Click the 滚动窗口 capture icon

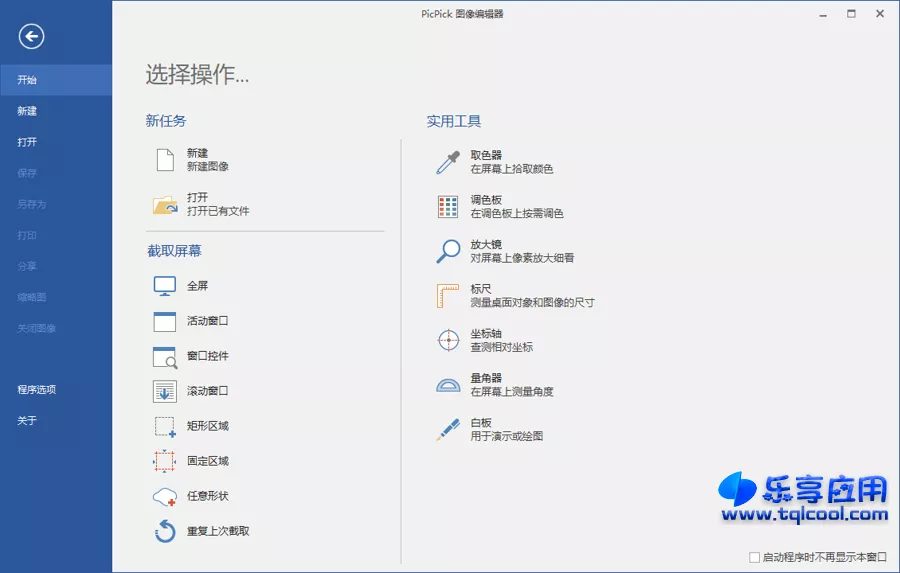[165, 391]
